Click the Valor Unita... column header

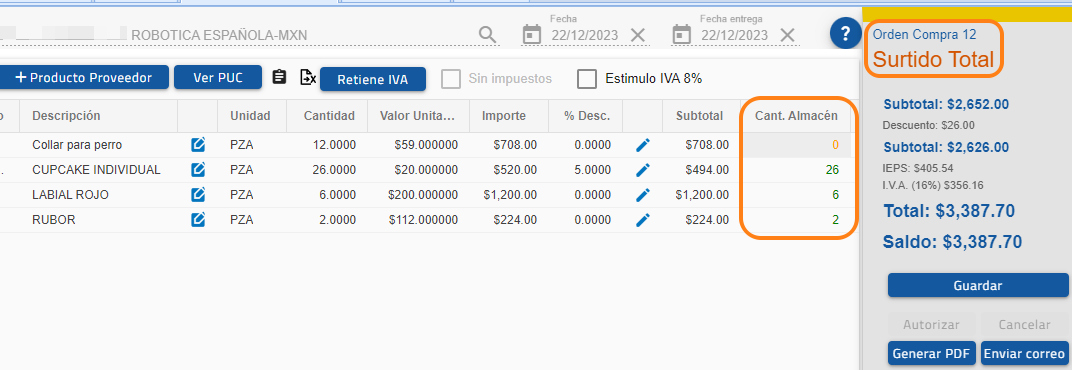point(417,116)
